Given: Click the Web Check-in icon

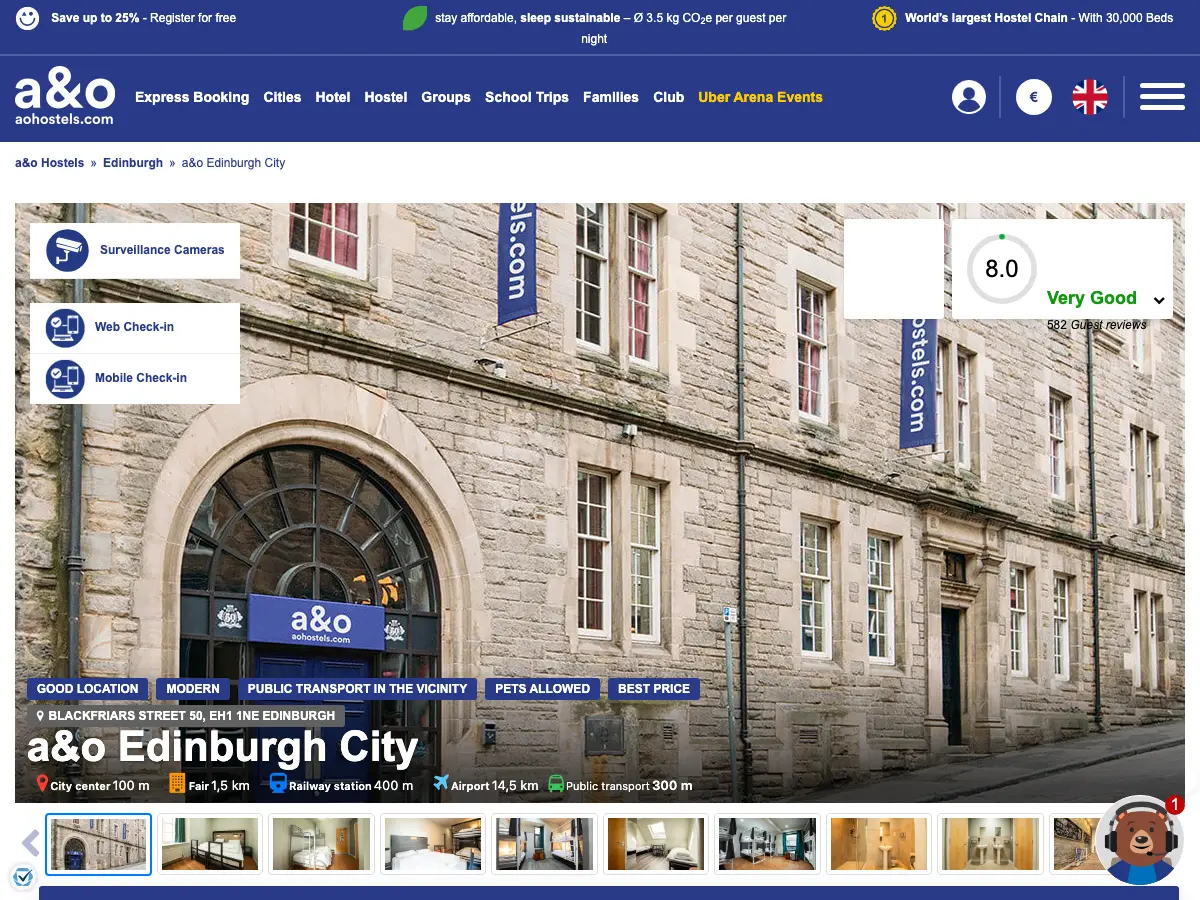Looking at the screenshot, I should coord(65,327).
